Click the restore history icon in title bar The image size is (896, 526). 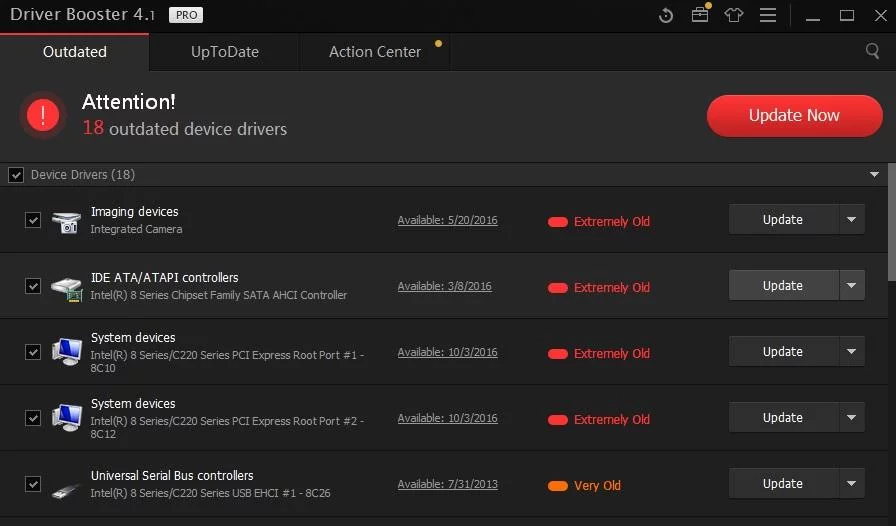coord(666,16)
